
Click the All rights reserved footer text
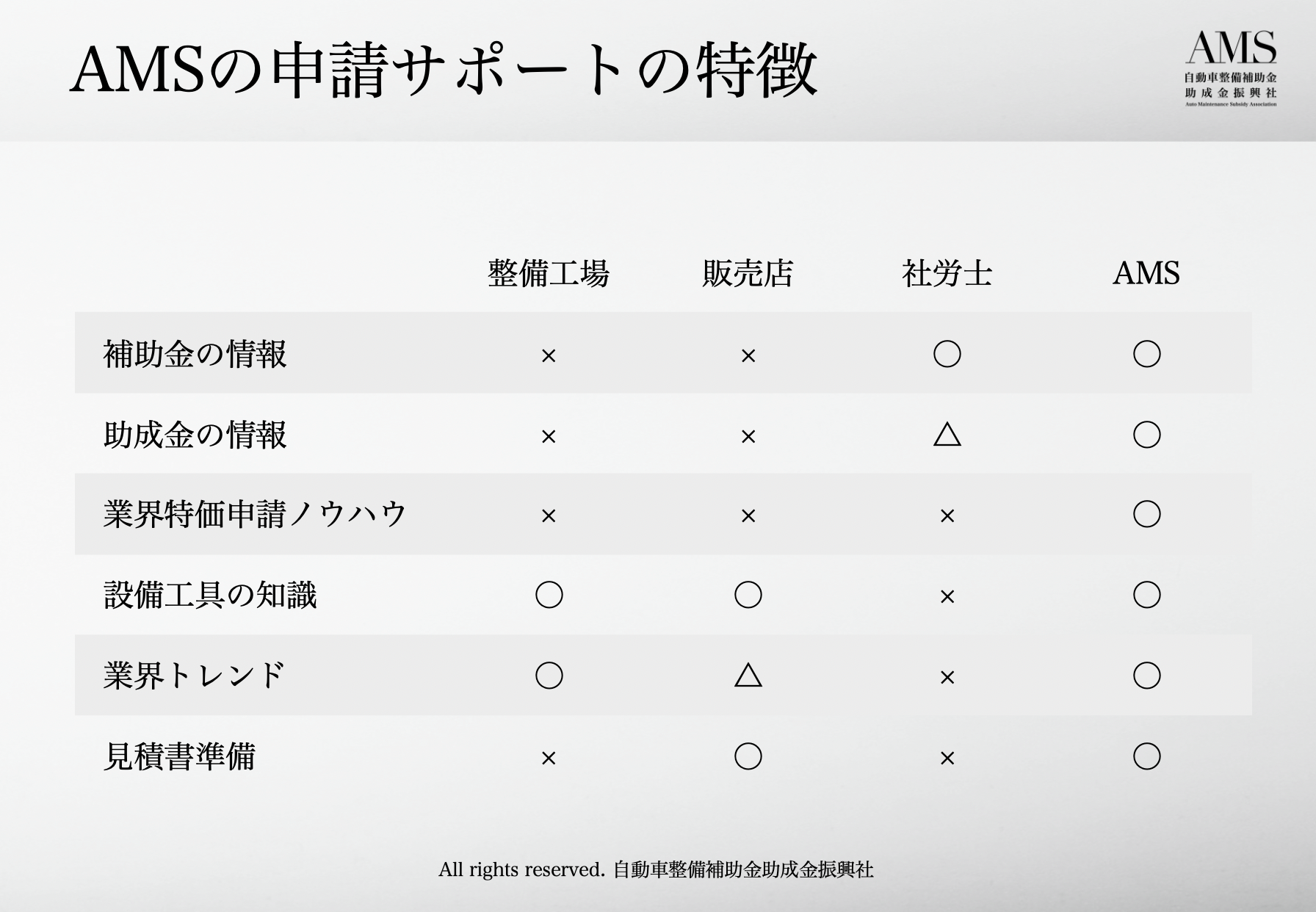(x=656, y=870)
